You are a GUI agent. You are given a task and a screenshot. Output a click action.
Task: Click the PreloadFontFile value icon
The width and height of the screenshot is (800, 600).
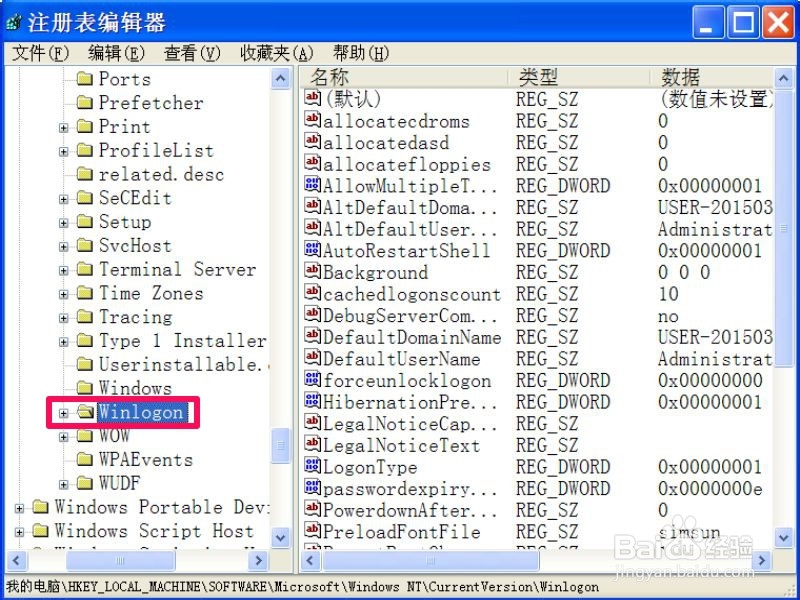[312, 531]
